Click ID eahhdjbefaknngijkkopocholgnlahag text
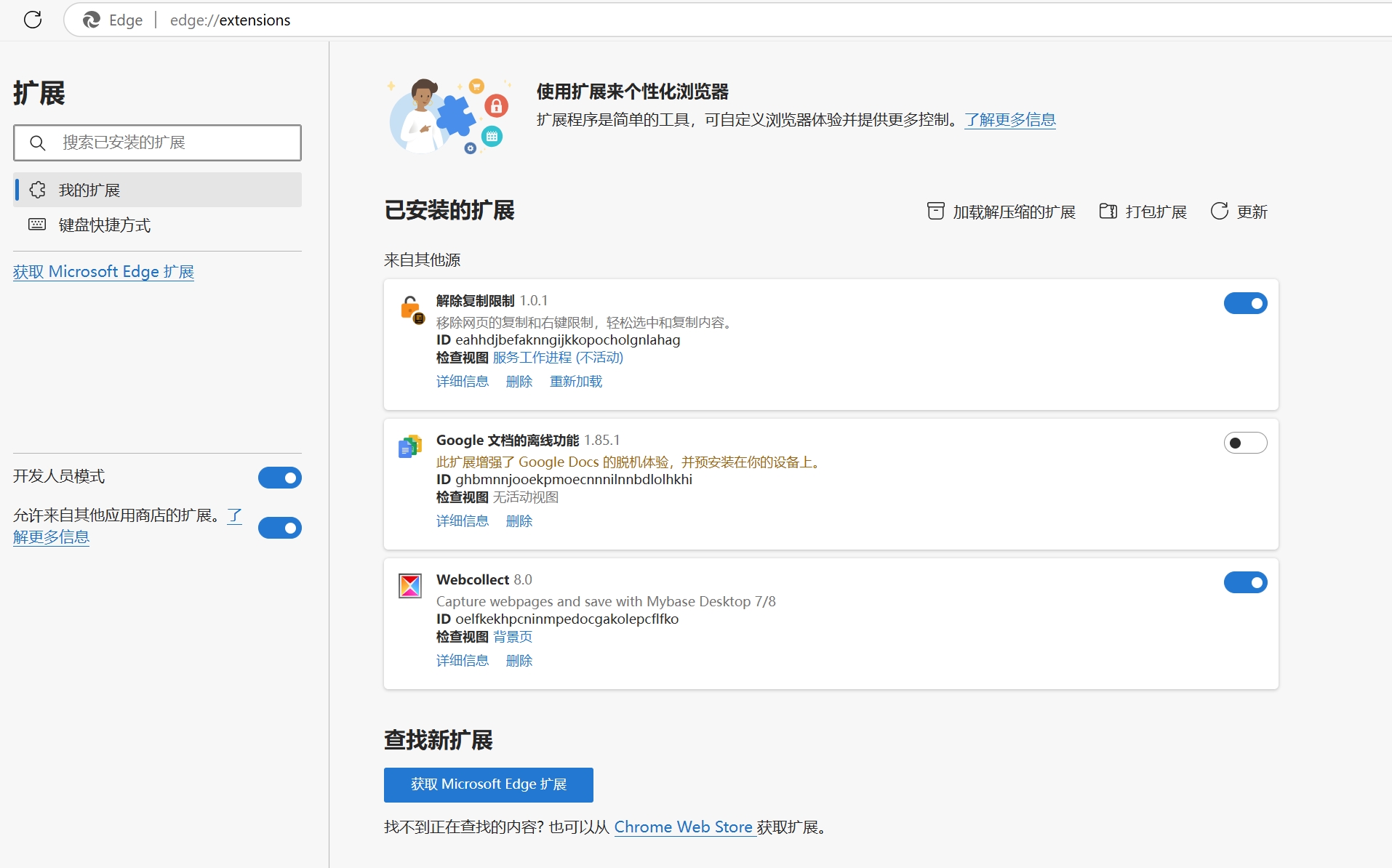This screenshot has height=868, width=1392. pyautogui.click(x=558, y=340)
